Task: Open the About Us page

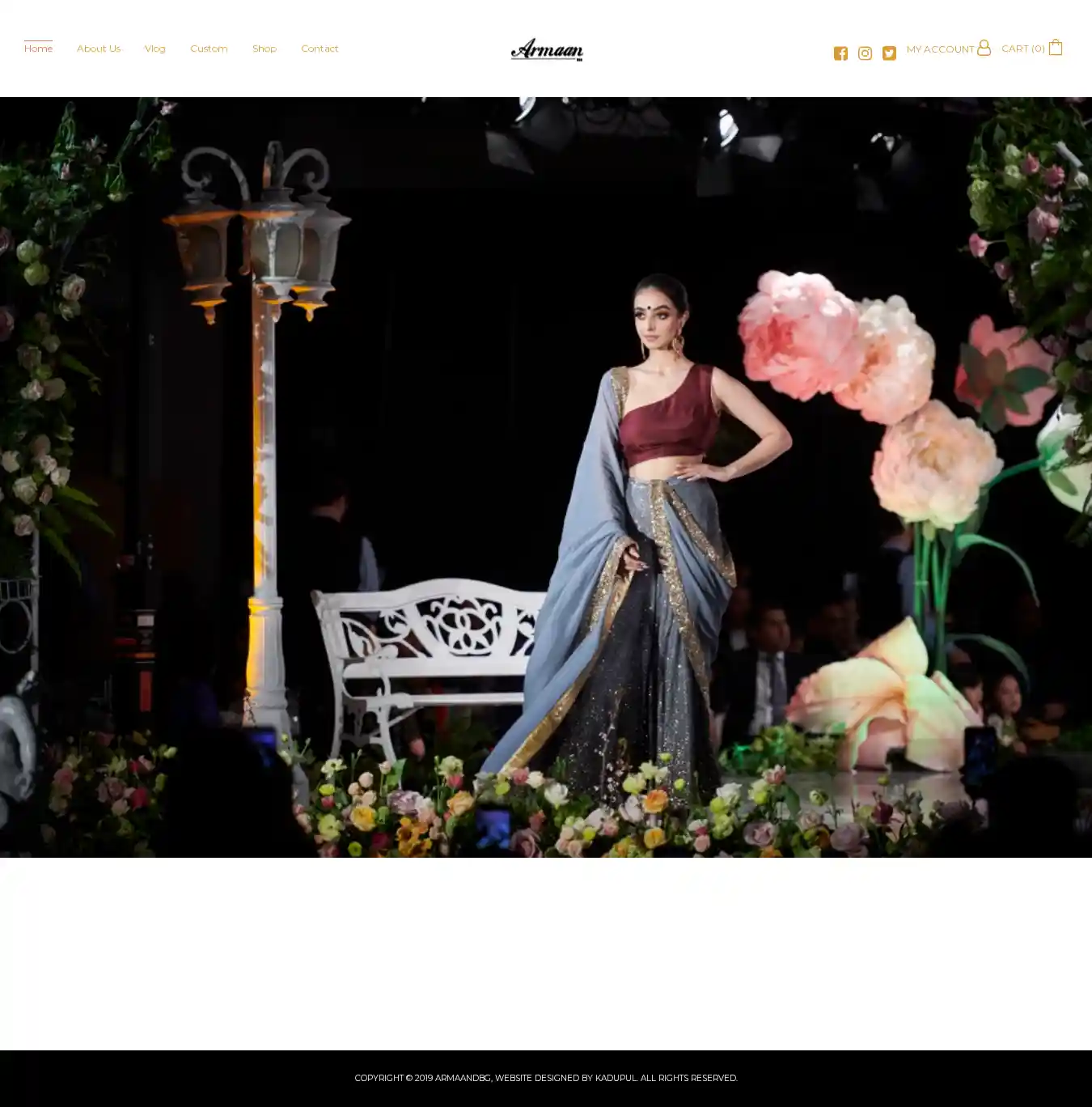Action: click(99, 49)
